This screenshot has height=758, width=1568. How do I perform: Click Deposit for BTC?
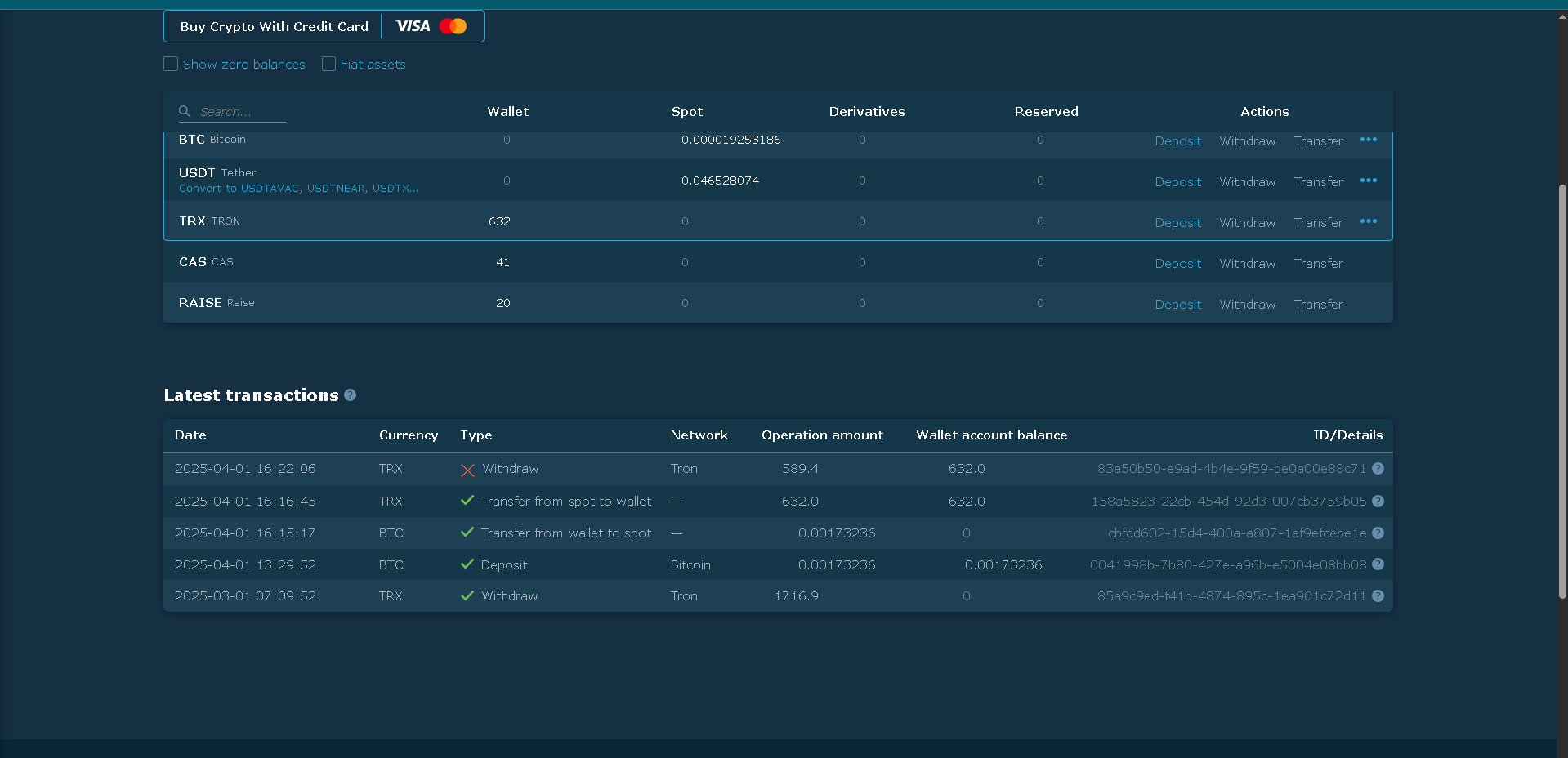click(x=1177, y=141)
